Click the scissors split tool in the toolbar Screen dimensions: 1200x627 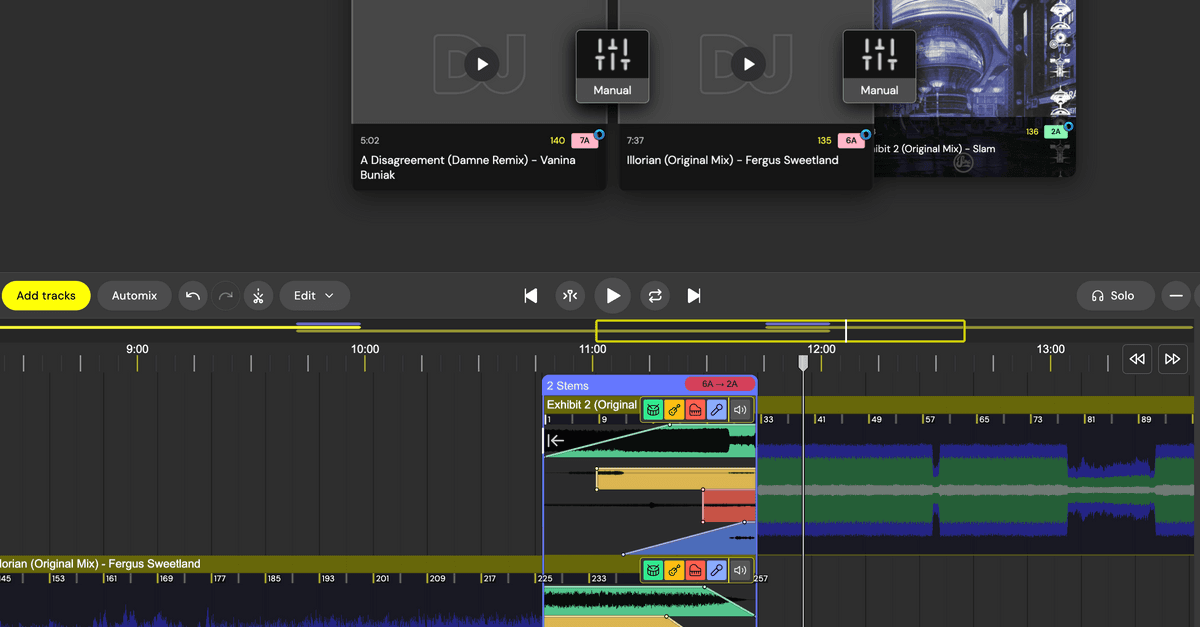coord(258,295)
